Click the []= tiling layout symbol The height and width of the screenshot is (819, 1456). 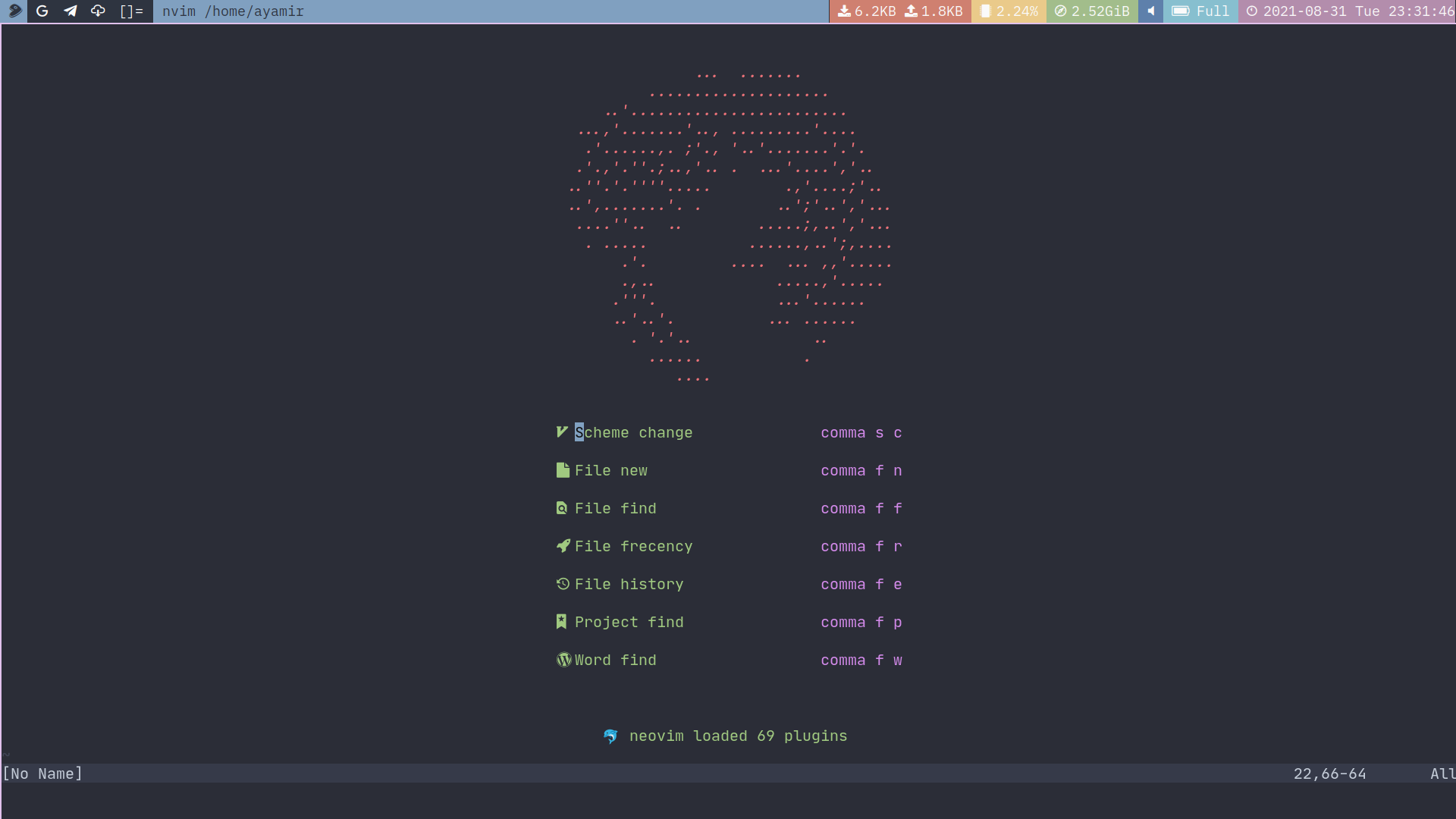131,11
